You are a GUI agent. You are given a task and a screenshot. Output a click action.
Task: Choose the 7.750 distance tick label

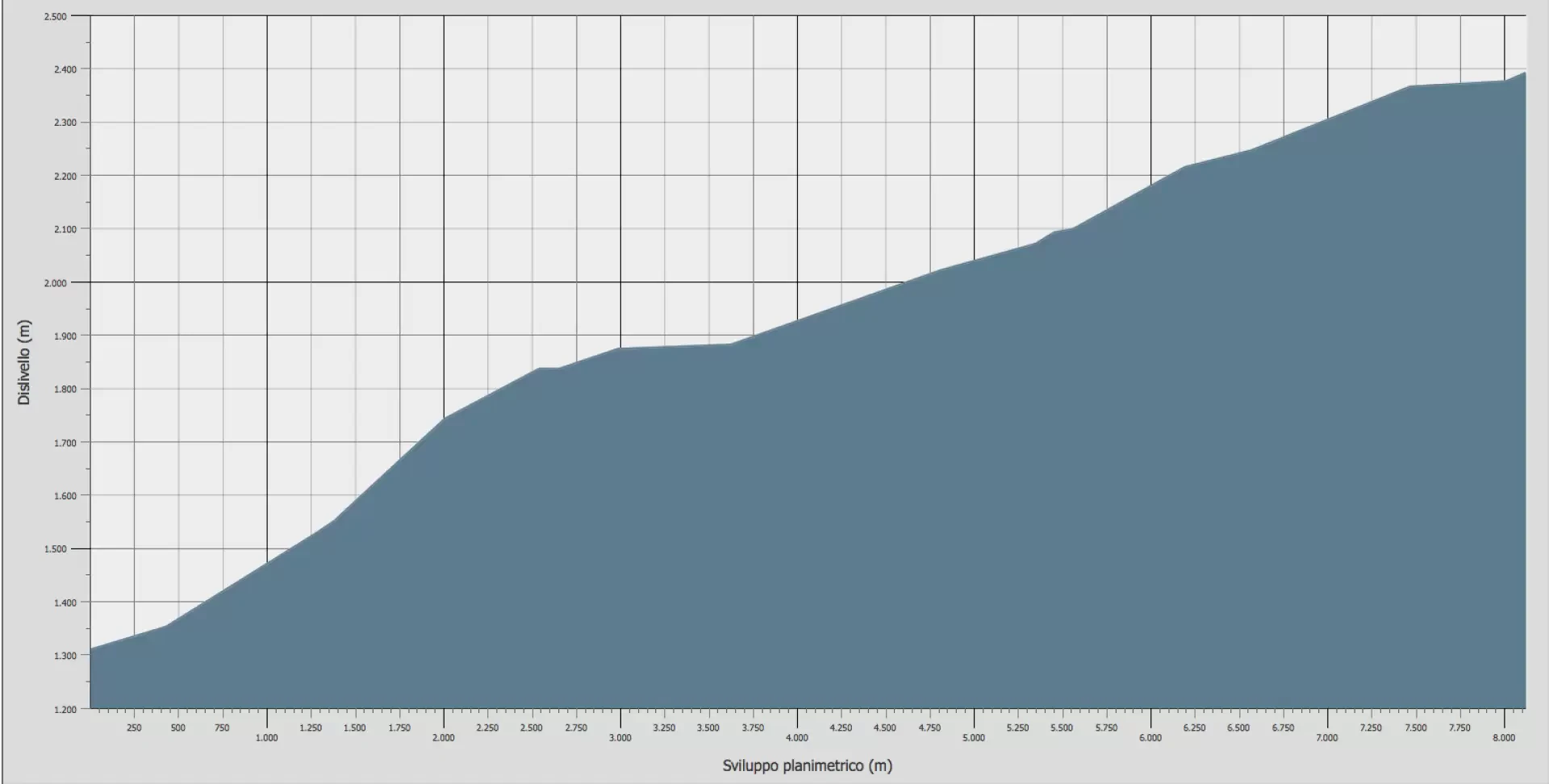point(1460,728)
